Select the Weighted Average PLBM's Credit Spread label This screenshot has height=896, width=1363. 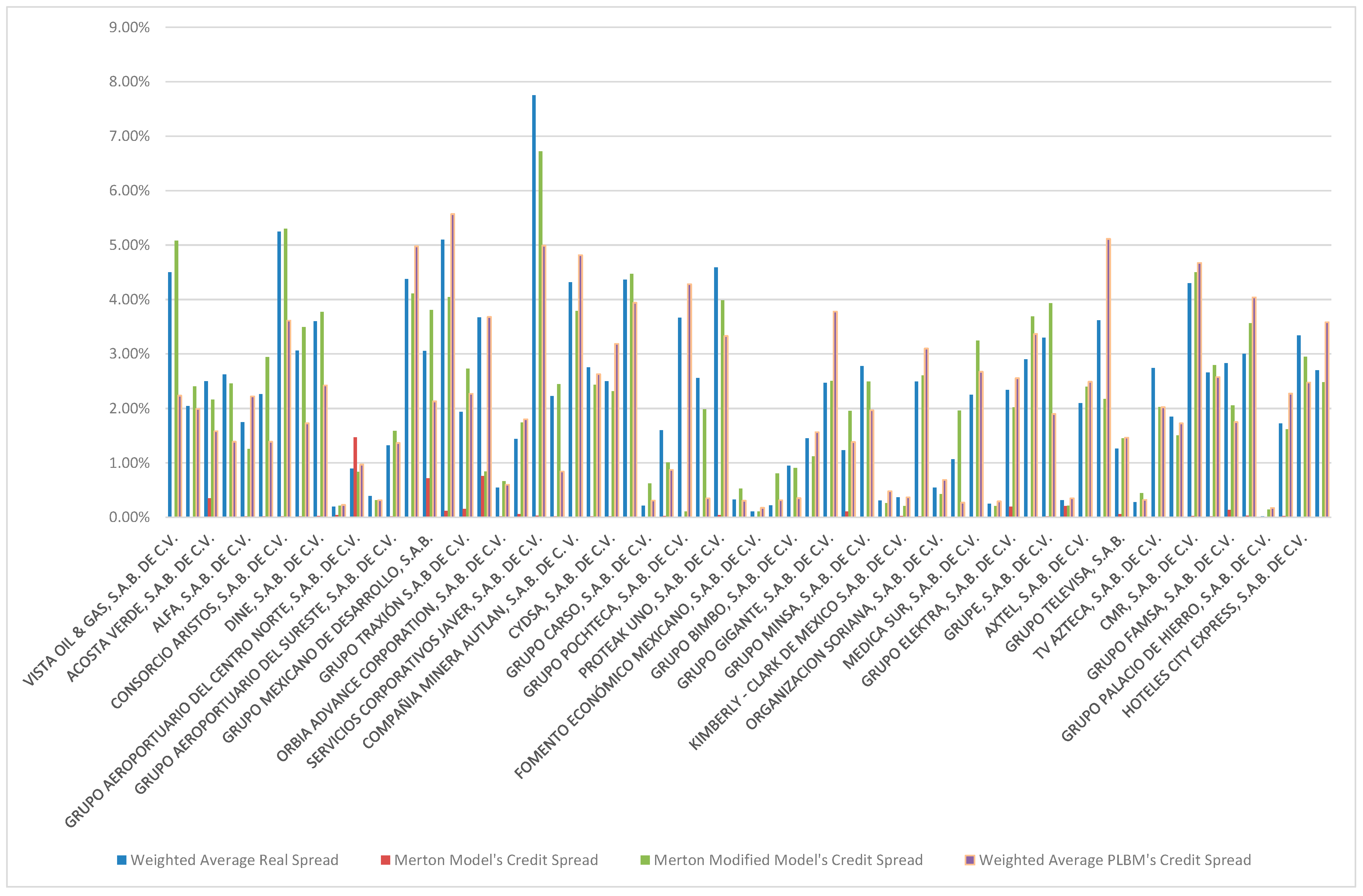pos(1114,860)
